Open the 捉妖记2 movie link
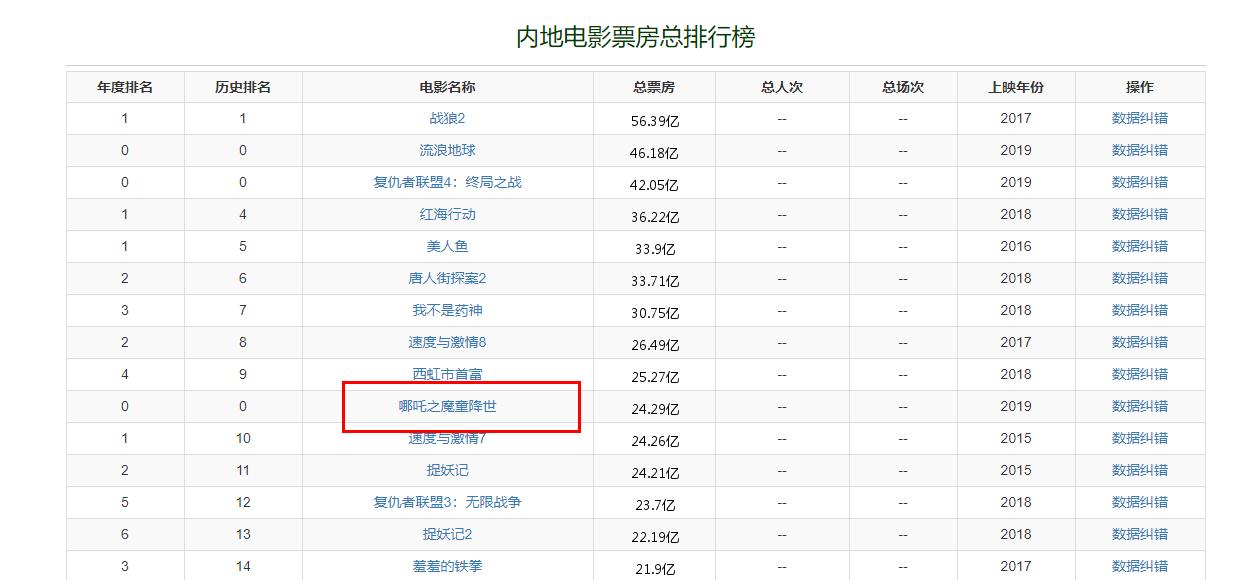The image size is (1258, 580). coord(447,534)
